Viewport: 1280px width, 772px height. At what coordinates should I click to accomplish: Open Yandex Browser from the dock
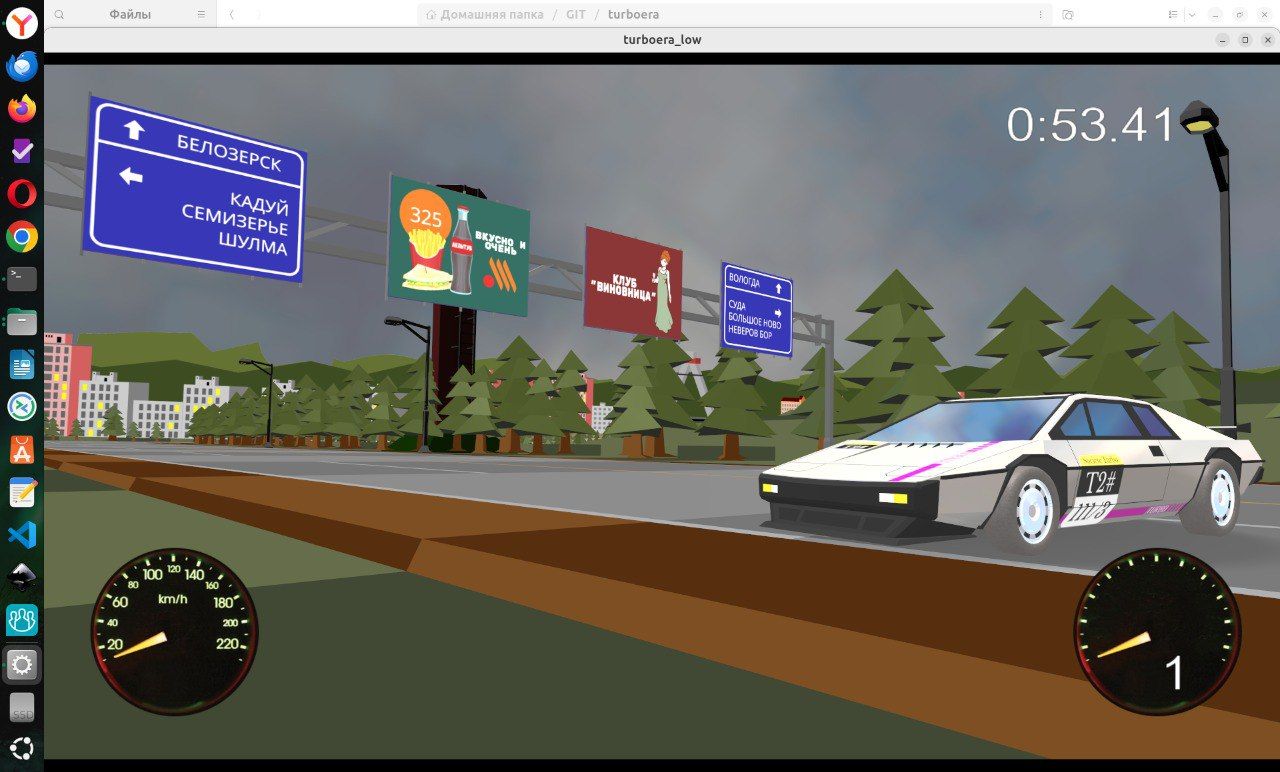(x=21, y=24)
